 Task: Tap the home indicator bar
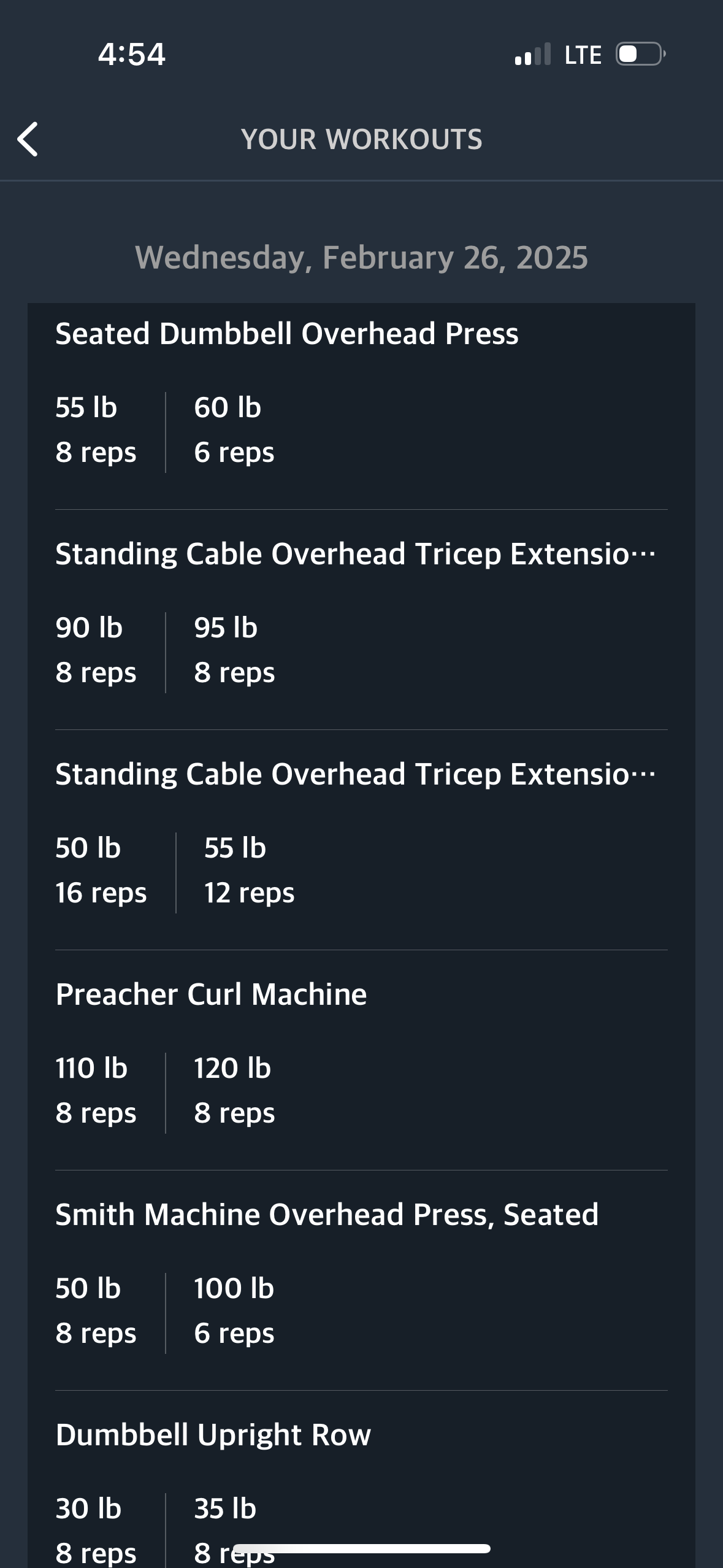(x=362, y=1548)
